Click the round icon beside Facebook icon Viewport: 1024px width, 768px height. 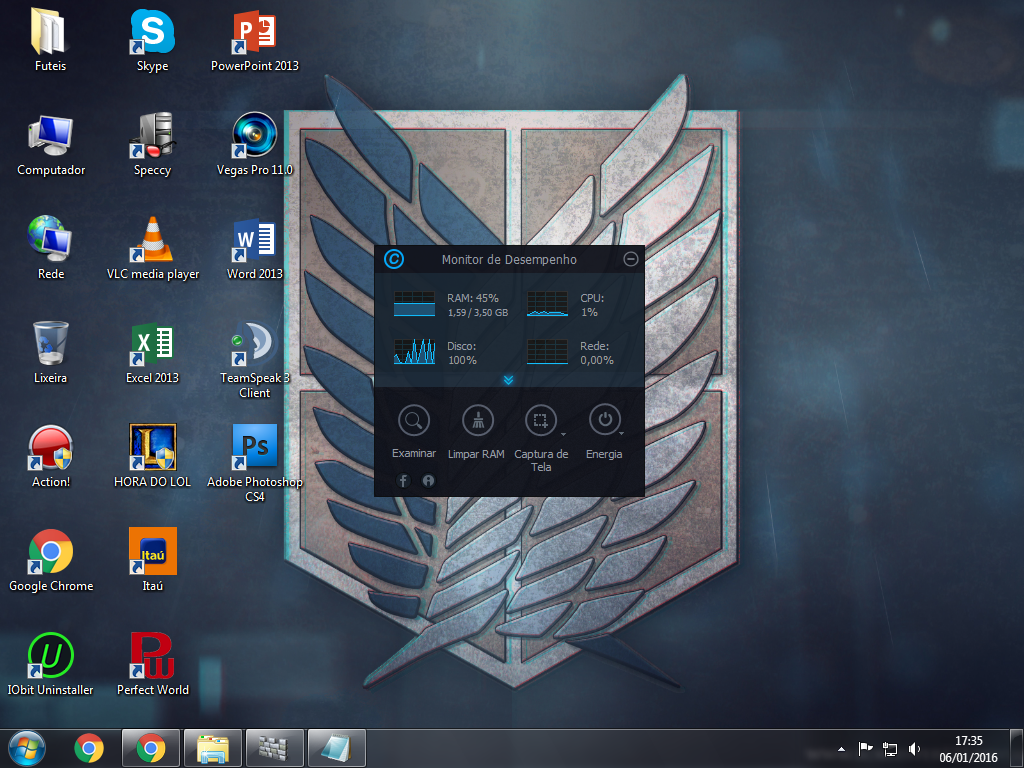[x=428, y=481]
